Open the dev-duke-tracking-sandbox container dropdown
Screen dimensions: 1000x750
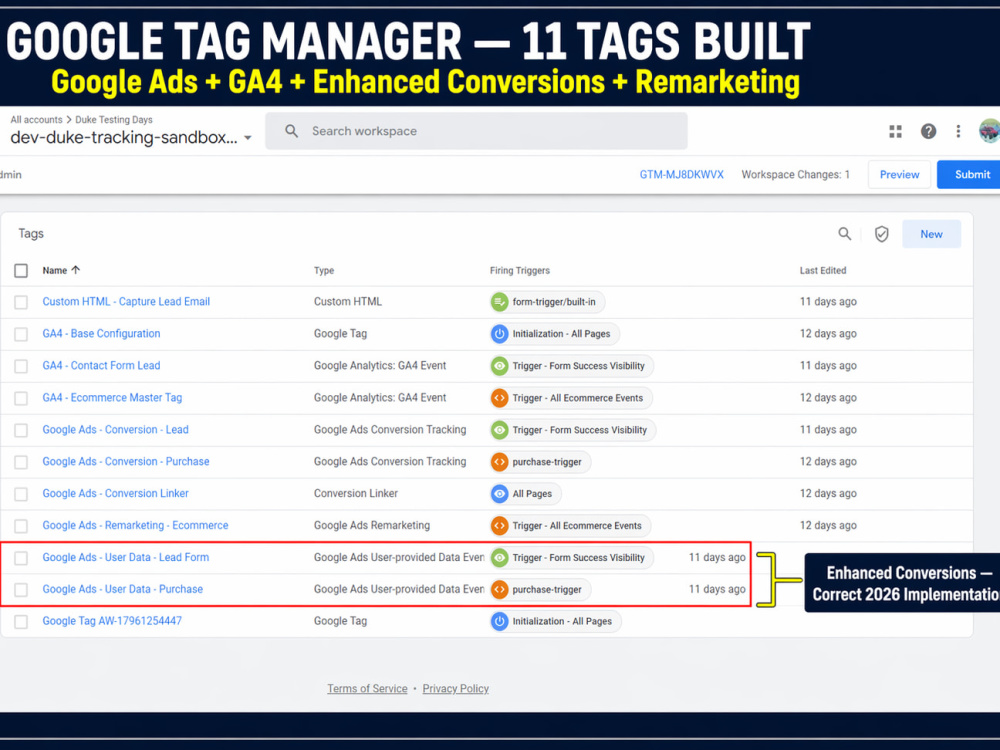coord(131,138)
